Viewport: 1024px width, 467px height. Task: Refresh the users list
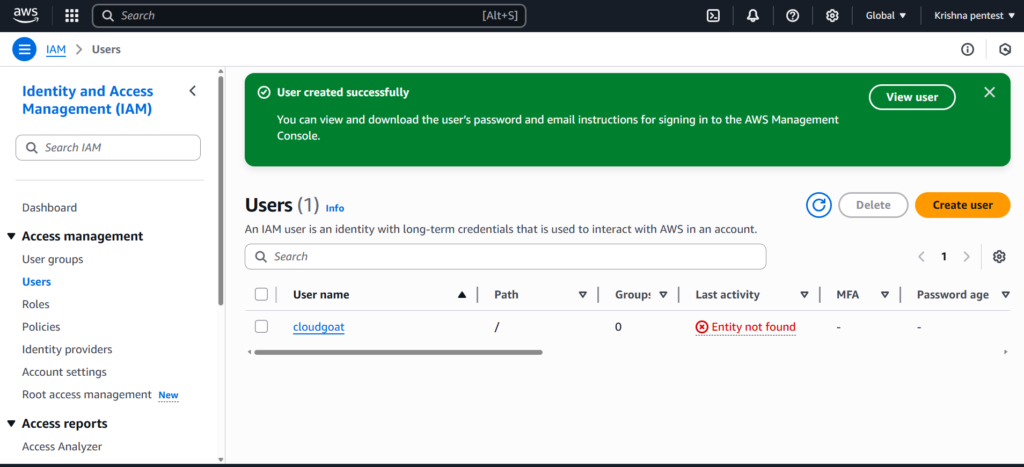[x=819, y=205]
